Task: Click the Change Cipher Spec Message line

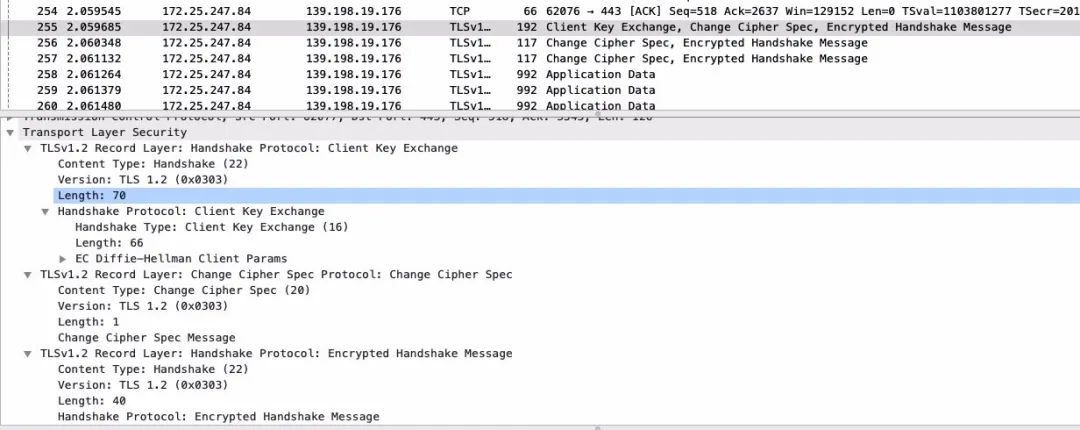Action: [x=146, y=338]
